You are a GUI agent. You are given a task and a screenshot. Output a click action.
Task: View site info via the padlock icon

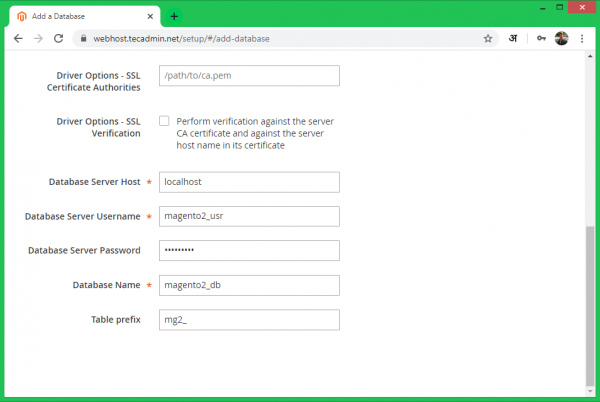84,38
